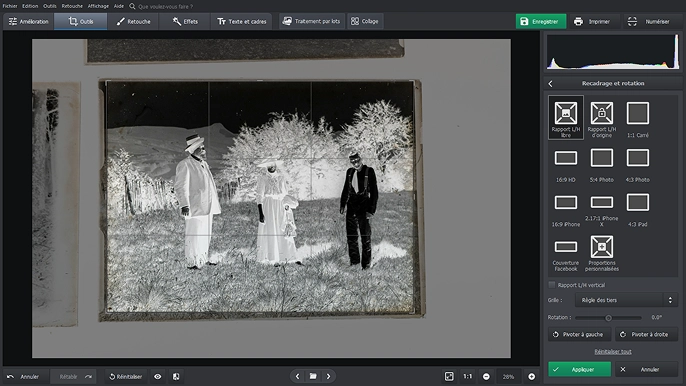Screen dimensions: 686x386
Task: Click the search field Que voulez-vous faire
Action: coord(166,7)
